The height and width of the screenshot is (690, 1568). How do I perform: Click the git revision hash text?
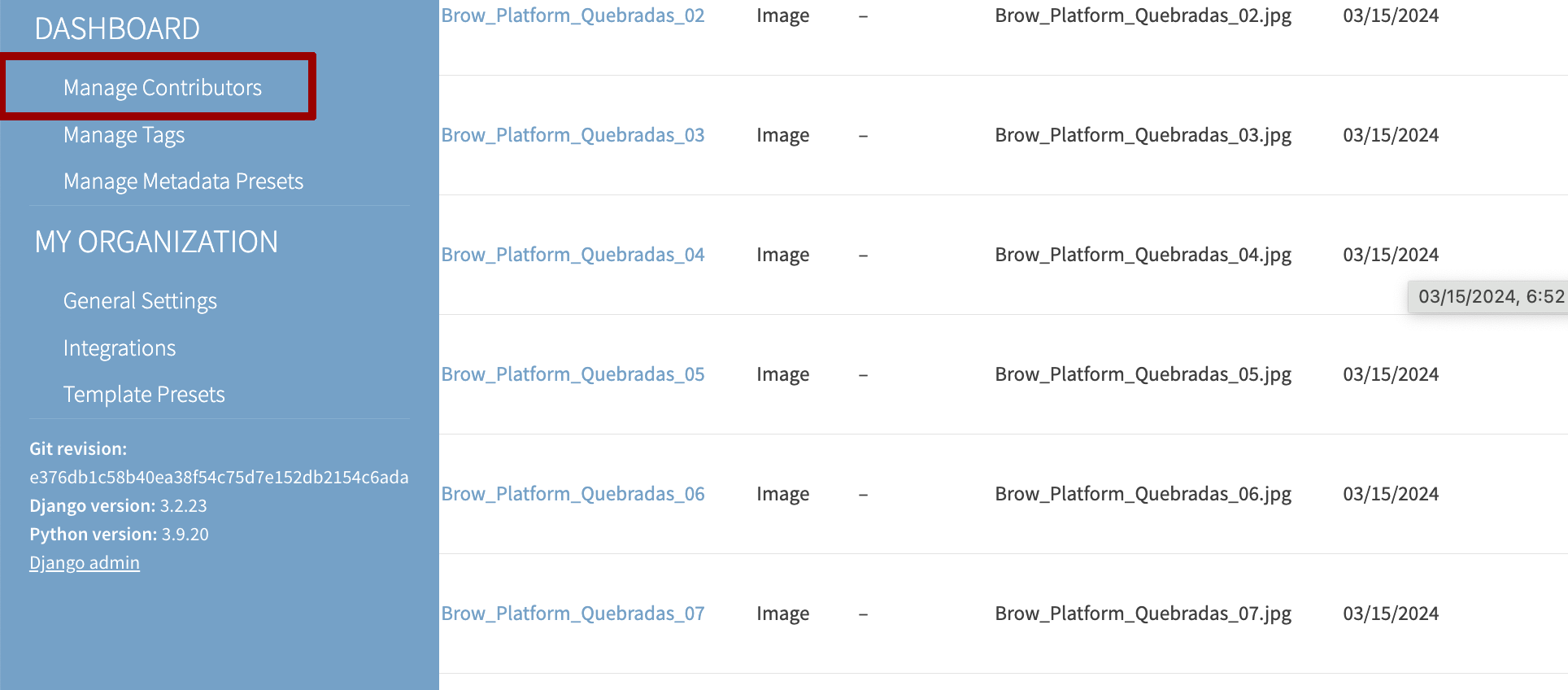[x=219, y=477]
